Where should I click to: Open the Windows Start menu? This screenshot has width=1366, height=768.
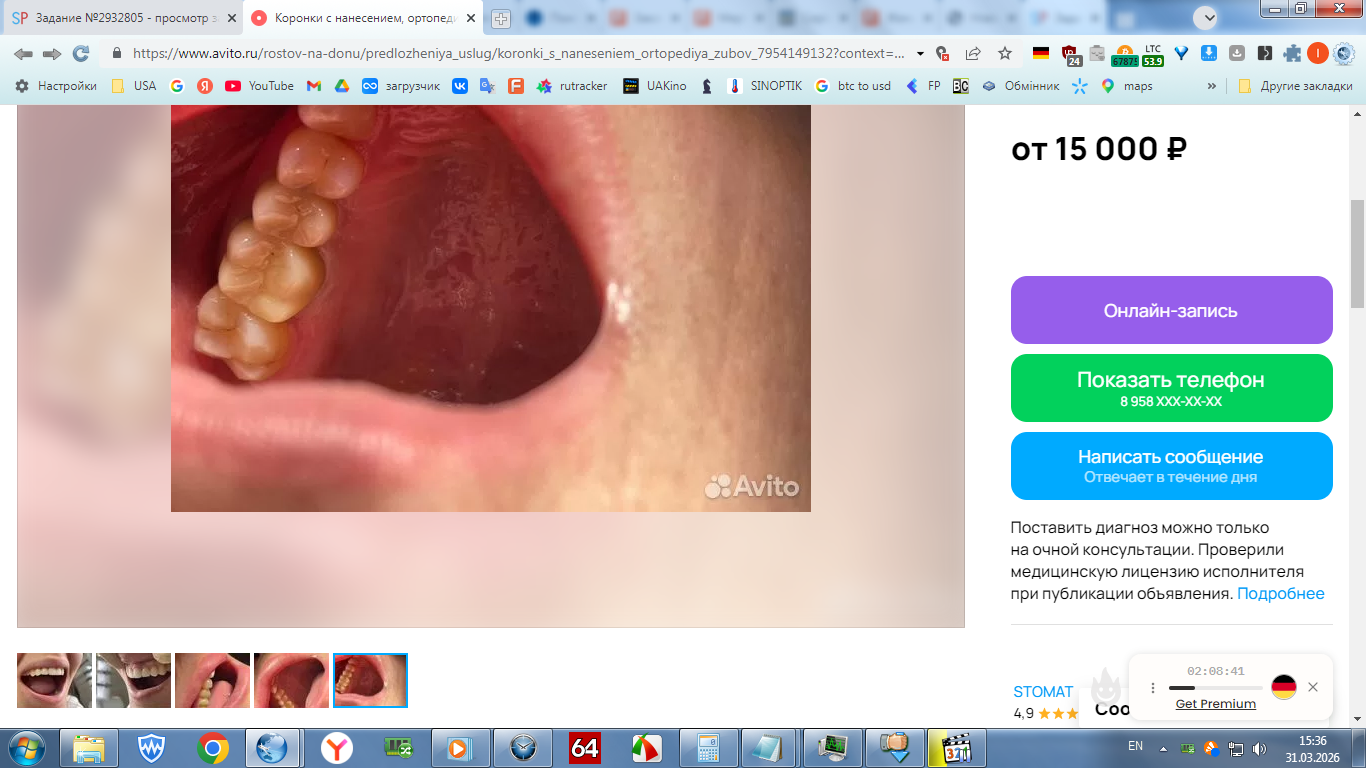(x=27, y=747)
